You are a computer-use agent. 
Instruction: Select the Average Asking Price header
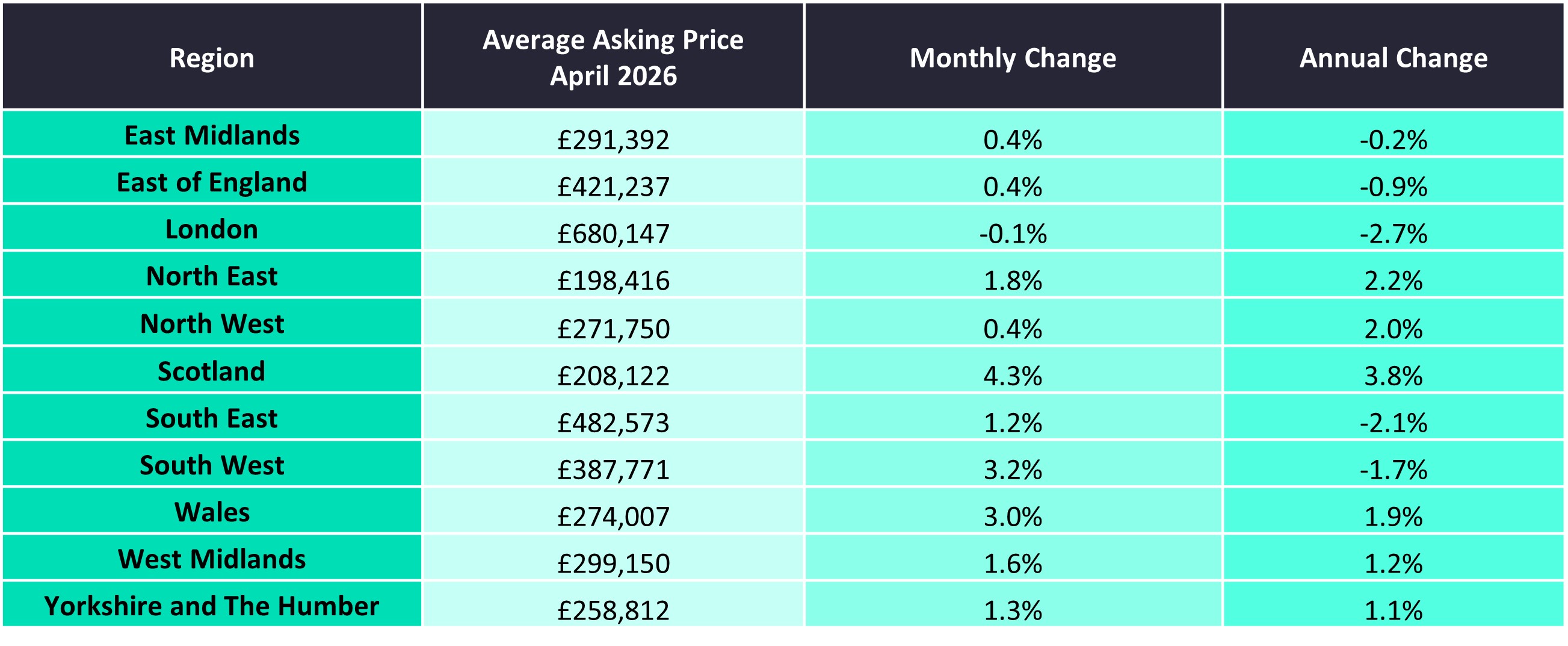(x=613, y=58)
